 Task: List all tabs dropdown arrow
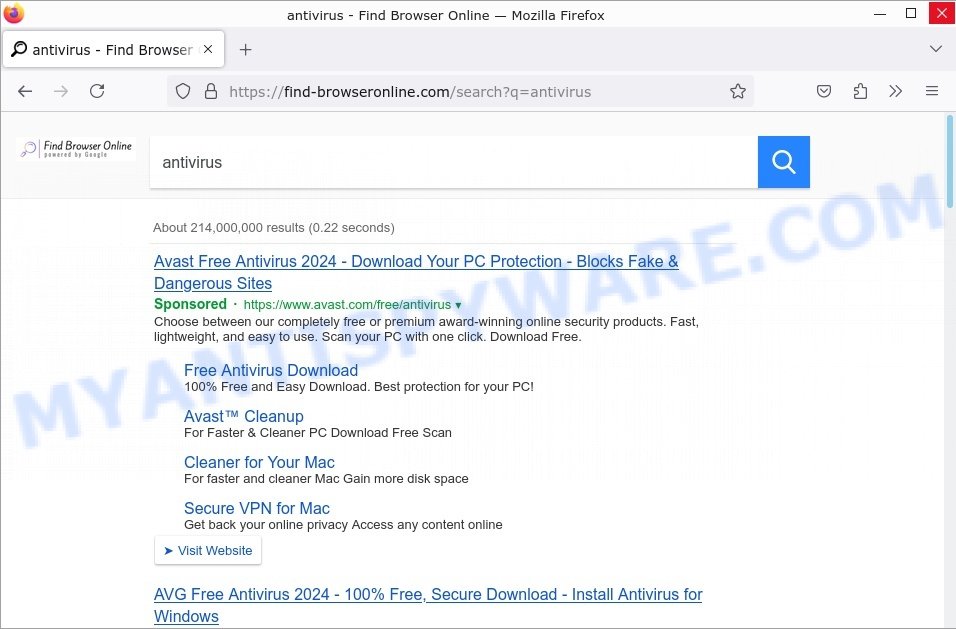(935, 49)
